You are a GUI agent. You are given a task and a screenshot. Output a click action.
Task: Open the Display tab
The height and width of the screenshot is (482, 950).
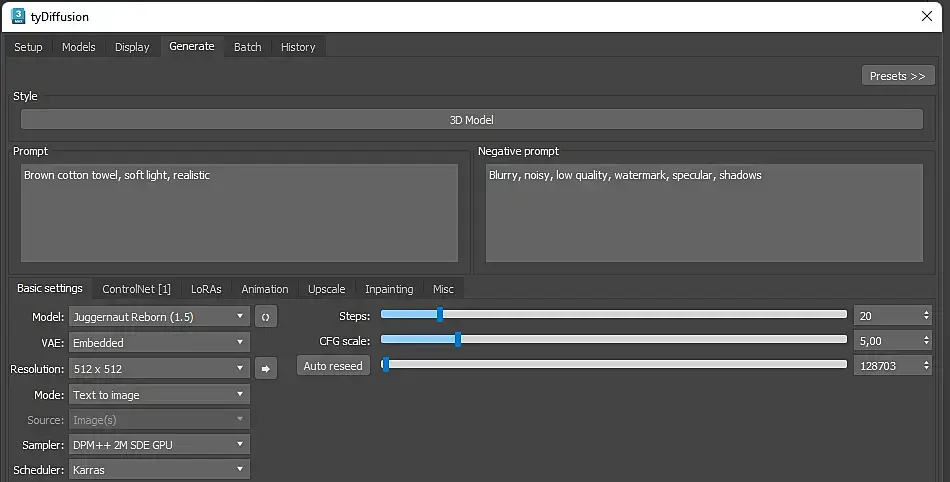tap(132, 47)
